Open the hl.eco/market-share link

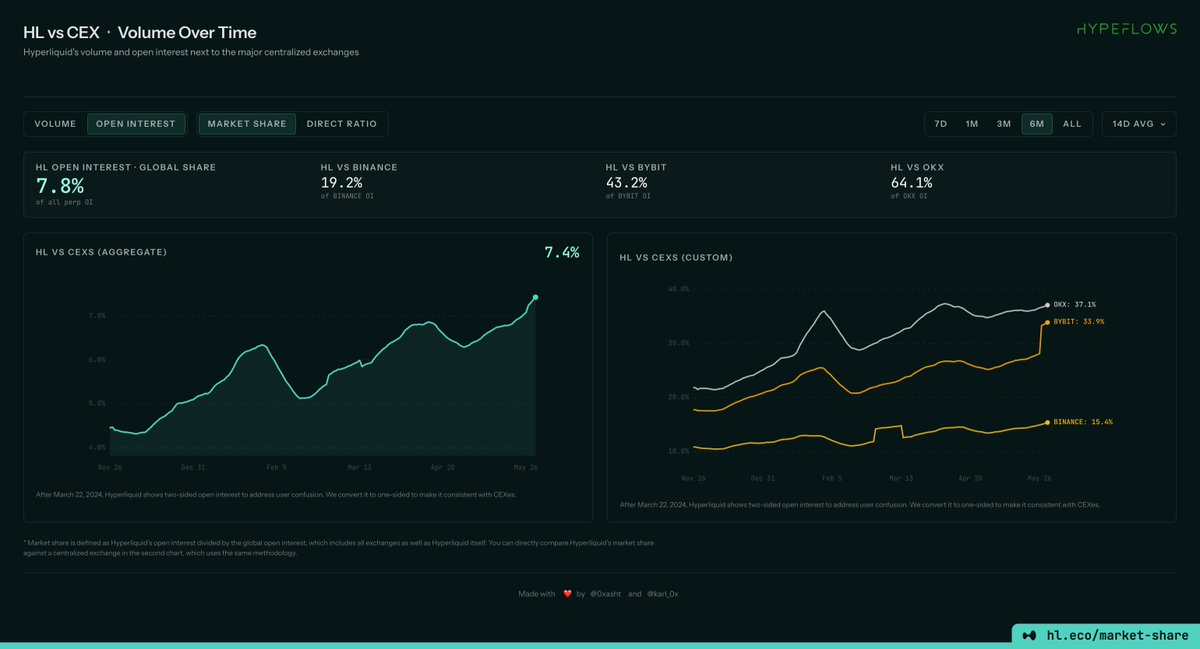[x=1118, y=634]
